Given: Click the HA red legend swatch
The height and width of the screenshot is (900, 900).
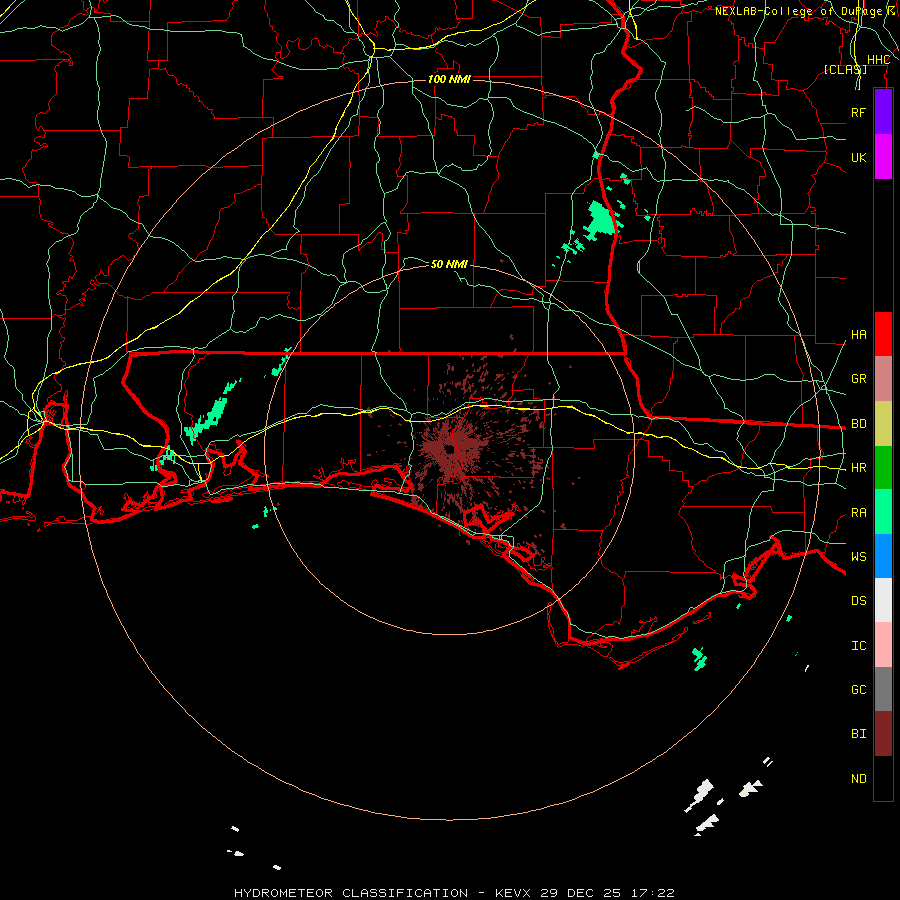Looking at the screenshot, I should click(883, 334).
